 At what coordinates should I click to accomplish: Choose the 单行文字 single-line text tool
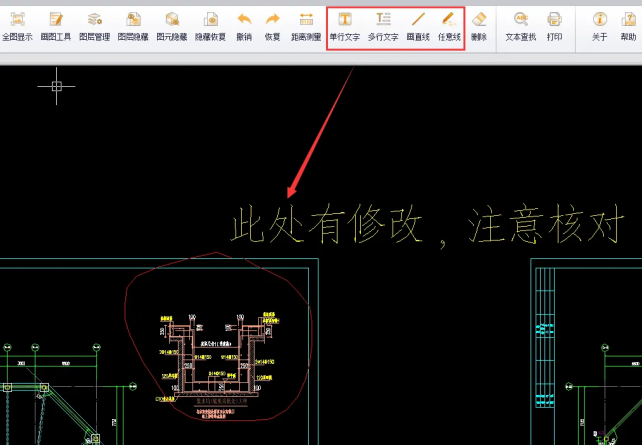point(345,25)
